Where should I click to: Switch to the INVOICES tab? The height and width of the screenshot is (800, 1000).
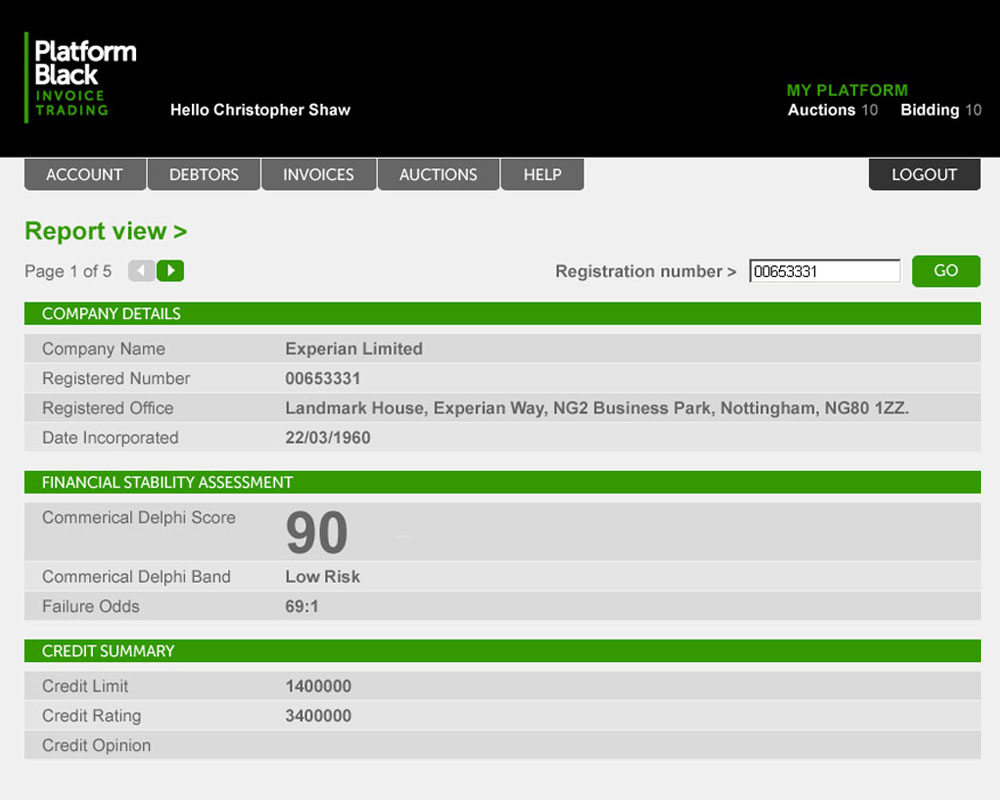click(318, 174)
